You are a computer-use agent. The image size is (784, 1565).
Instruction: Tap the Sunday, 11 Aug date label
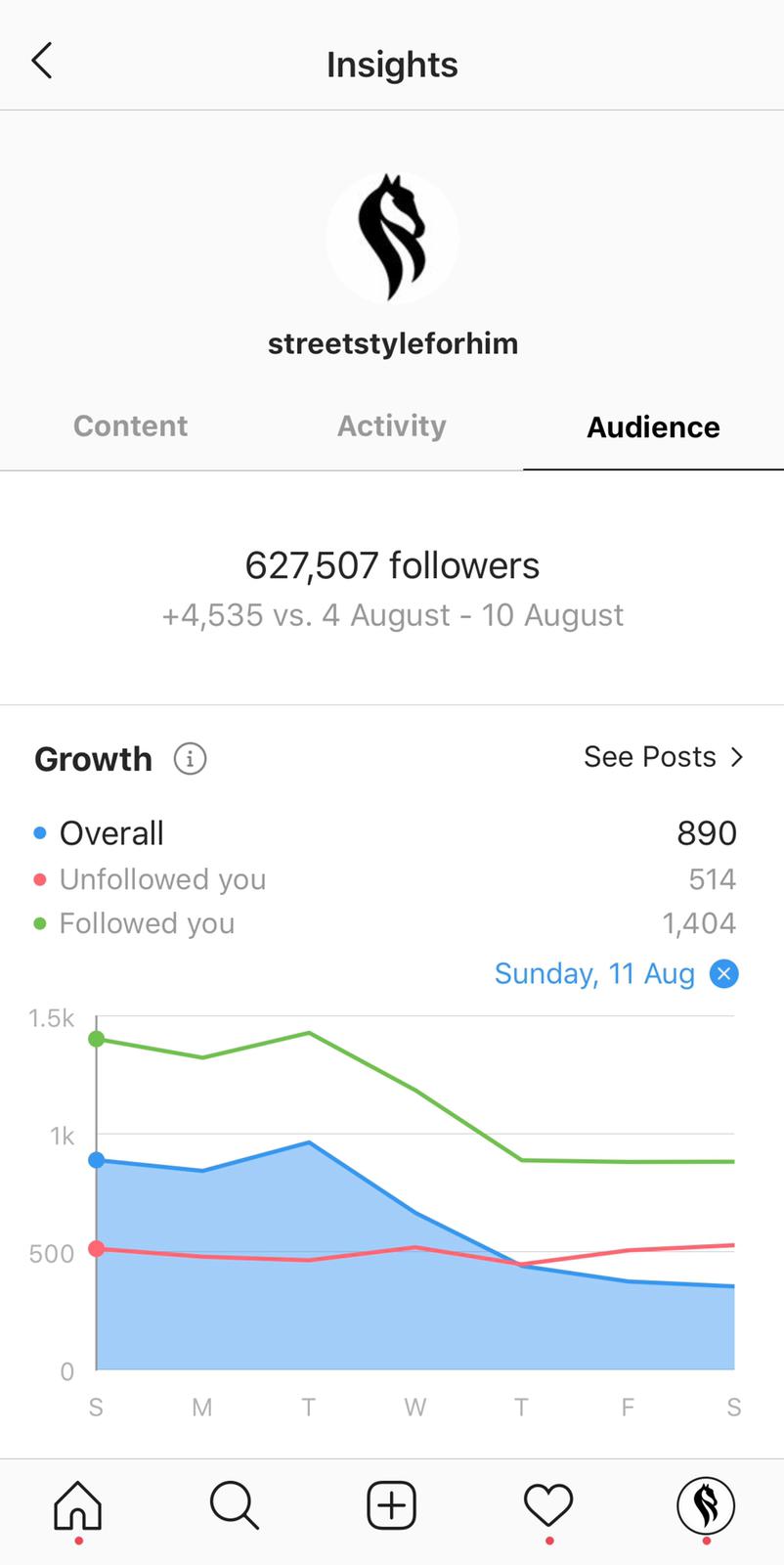[594, 973]
